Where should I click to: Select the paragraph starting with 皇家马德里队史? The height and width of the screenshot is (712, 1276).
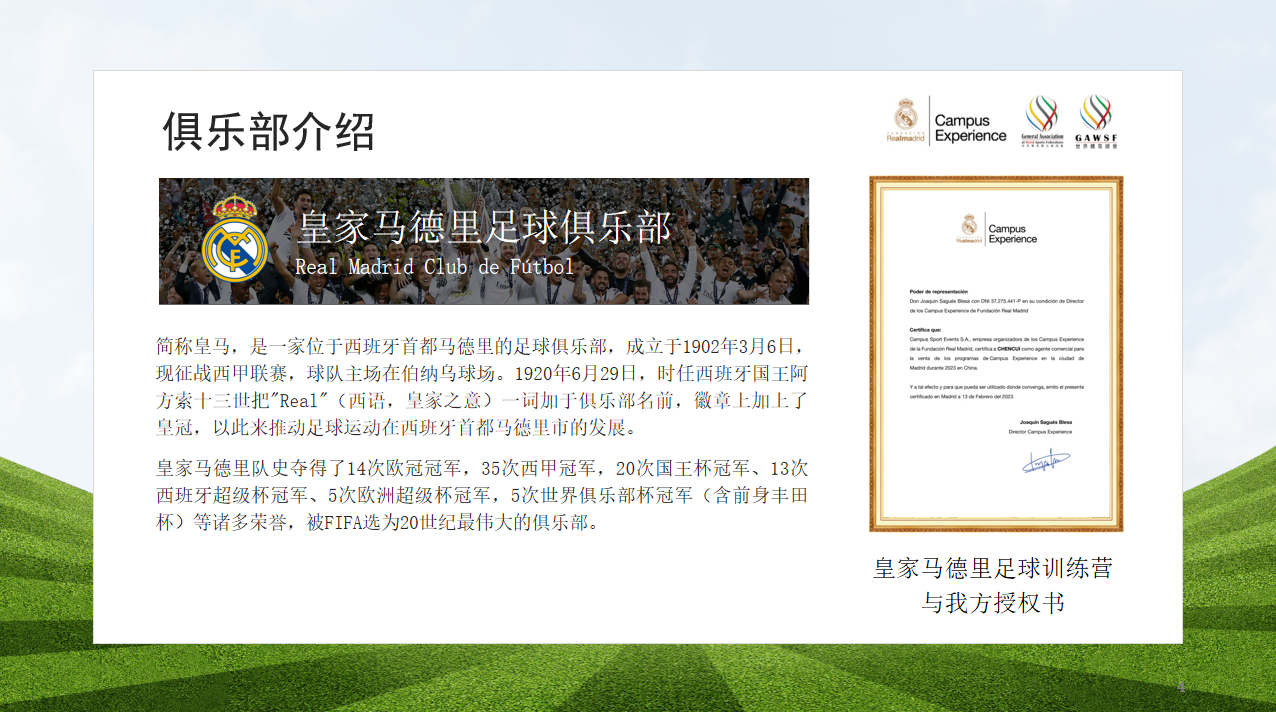[482, 495]
